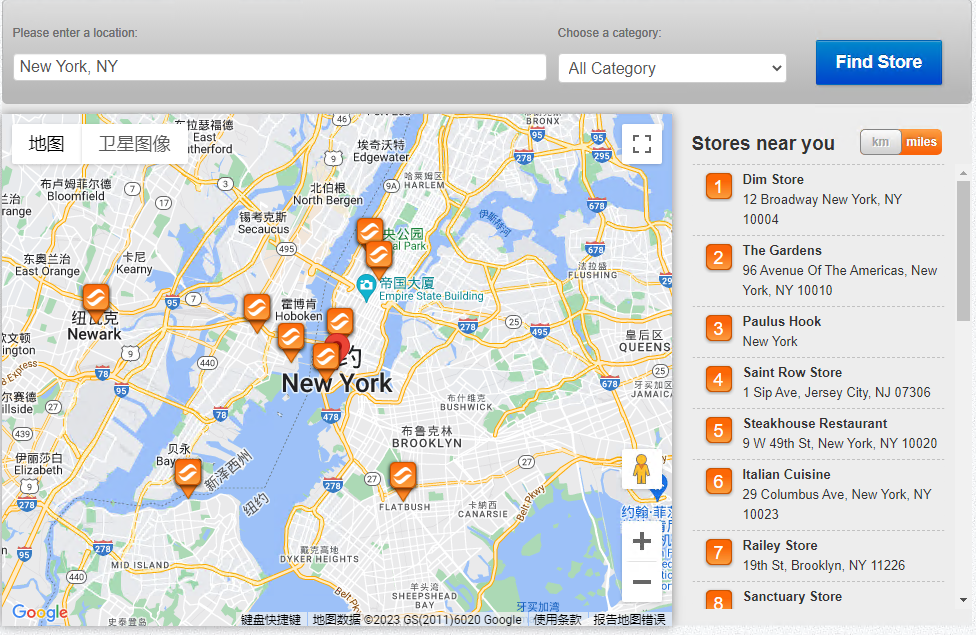The height and width of the screenshot is (635, 976).
Task: Click the store marker right of Hoboken
Action: click(340, 322)
